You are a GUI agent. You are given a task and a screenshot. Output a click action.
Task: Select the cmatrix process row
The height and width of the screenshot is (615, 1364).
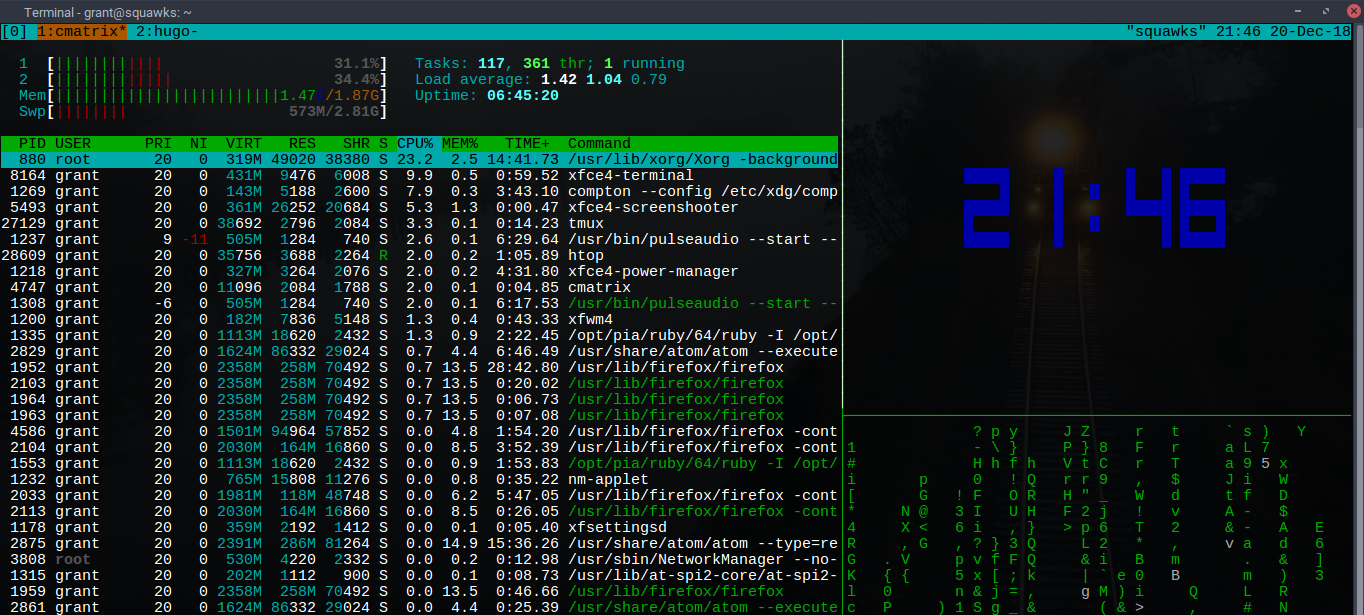[x=420, y=288]
